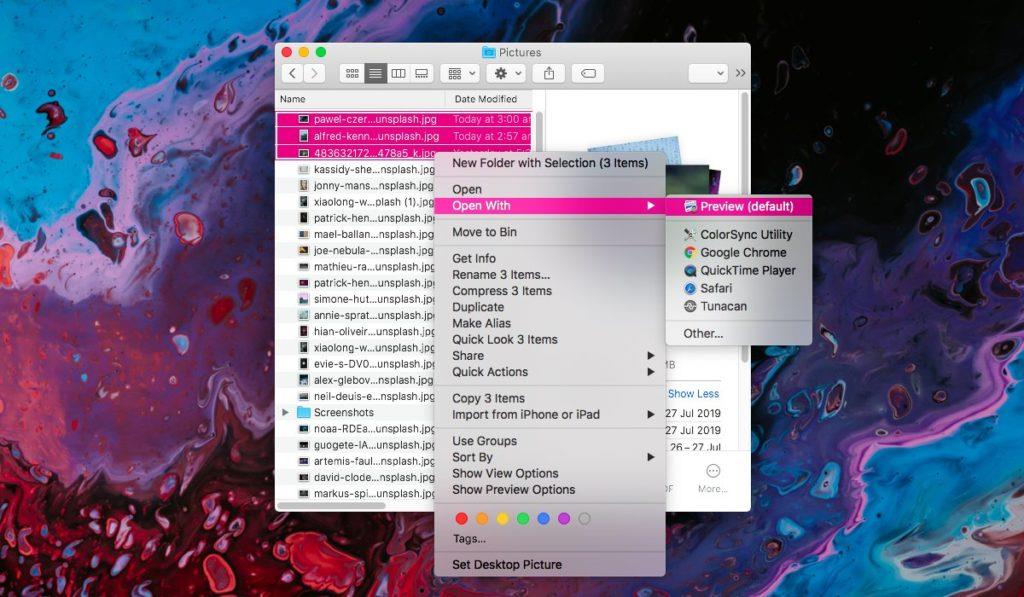Click the Show Less link
The image size is (1024, 597).
click(694, 394)
